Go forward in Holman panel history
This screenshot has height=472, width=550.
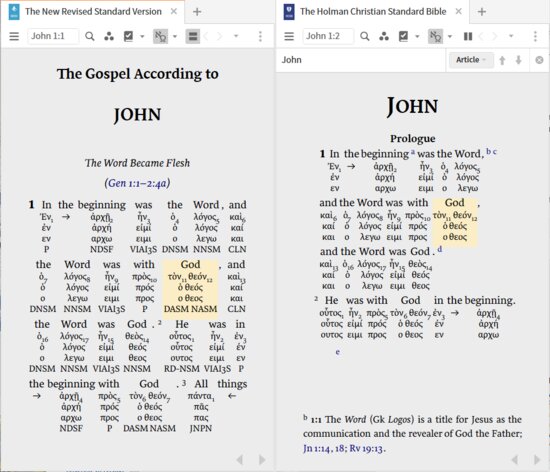tap(495, 36)
